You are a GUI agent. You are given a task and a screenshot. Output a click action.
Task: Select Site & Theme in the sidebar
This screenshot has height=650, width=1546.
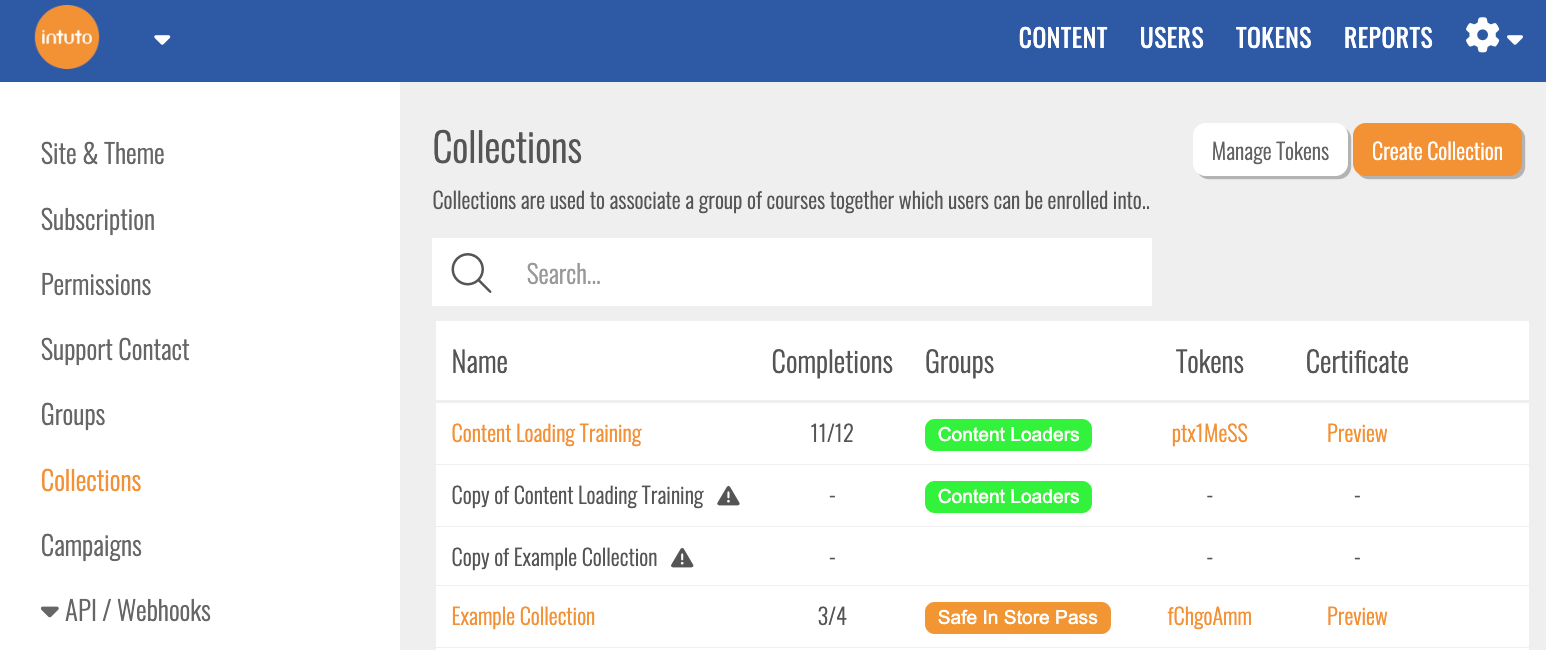coord(102,154)
